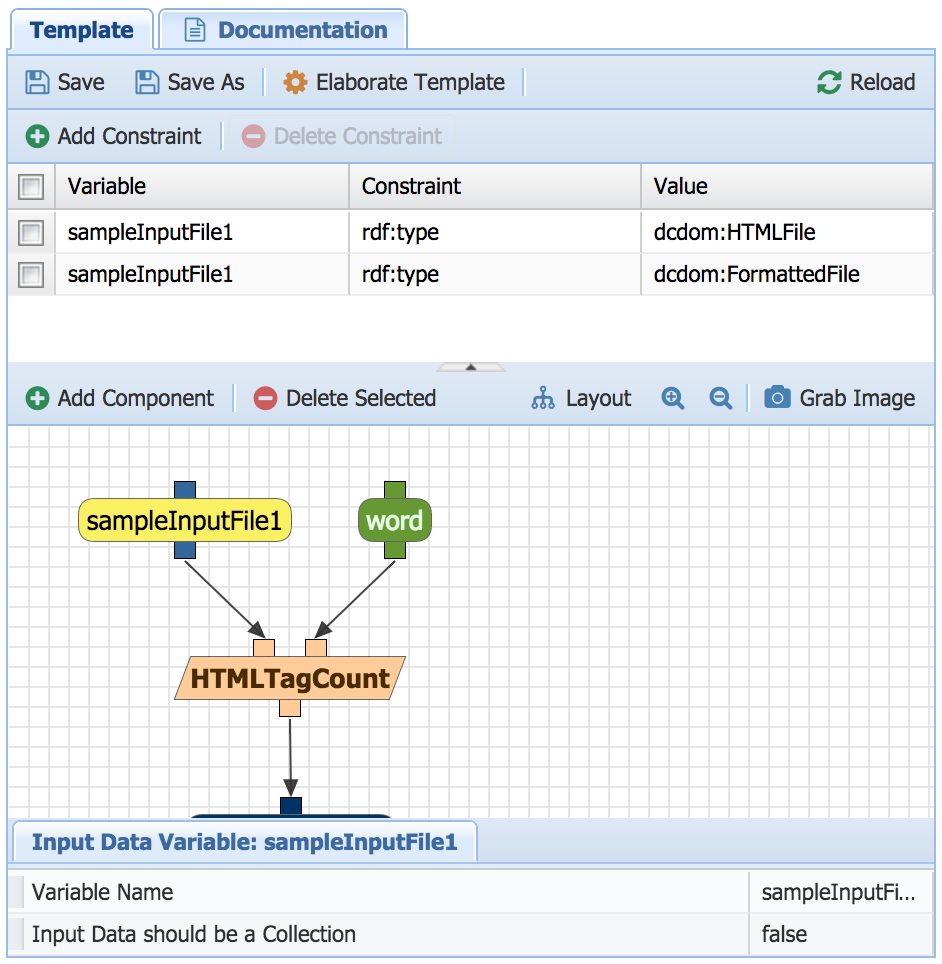Zoom in on the workflow canvas

[x=673, y=398]
